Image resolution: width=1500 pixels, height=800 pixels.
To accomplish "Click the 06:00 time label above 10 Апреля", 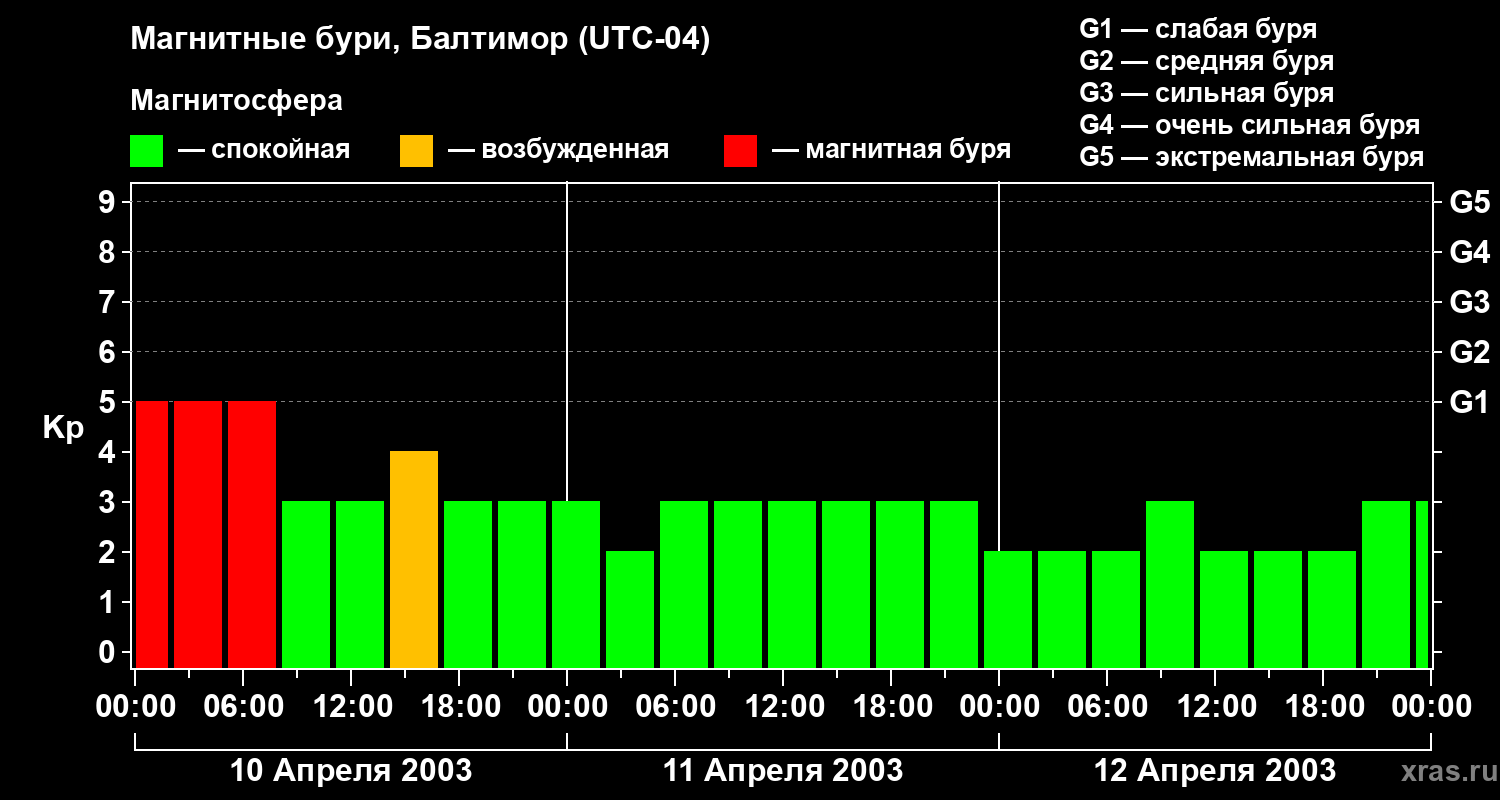I will [243, 707].
